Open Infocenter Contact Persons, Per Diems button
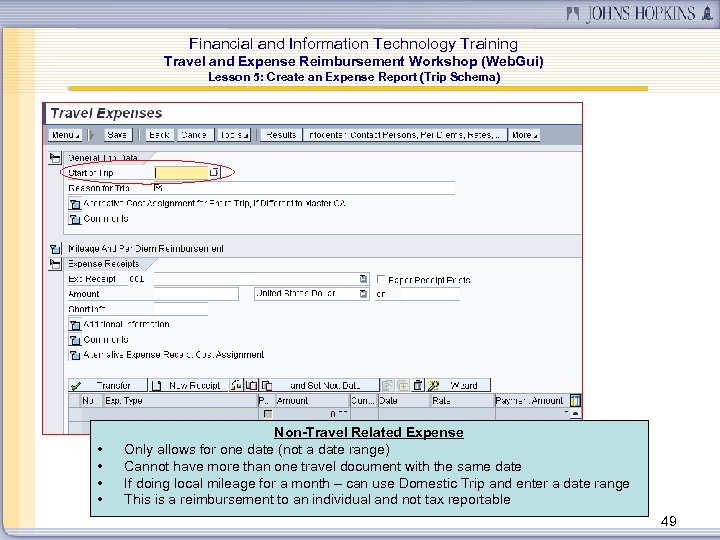720x540 pixels. [405, 135]
